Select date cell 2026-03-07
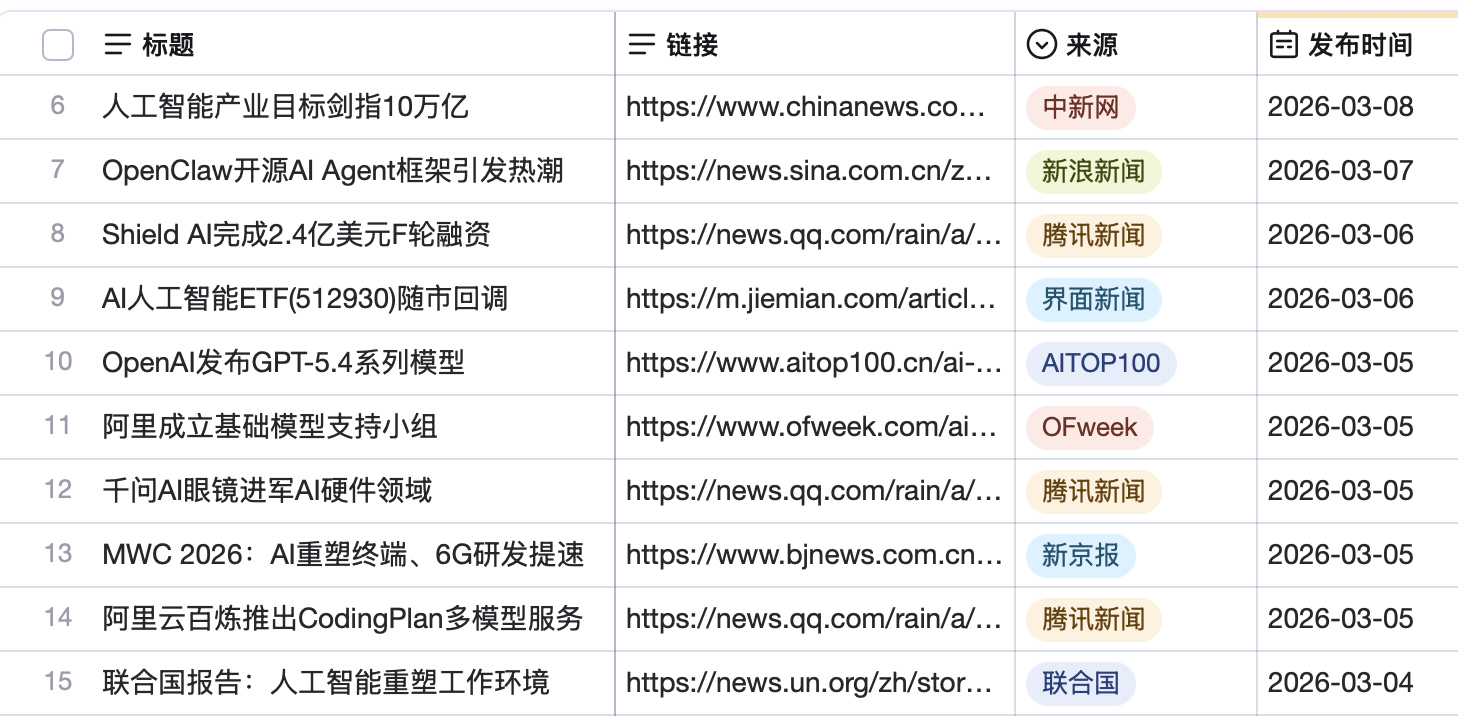1458x716 pixels. (x=1341, y=170)
